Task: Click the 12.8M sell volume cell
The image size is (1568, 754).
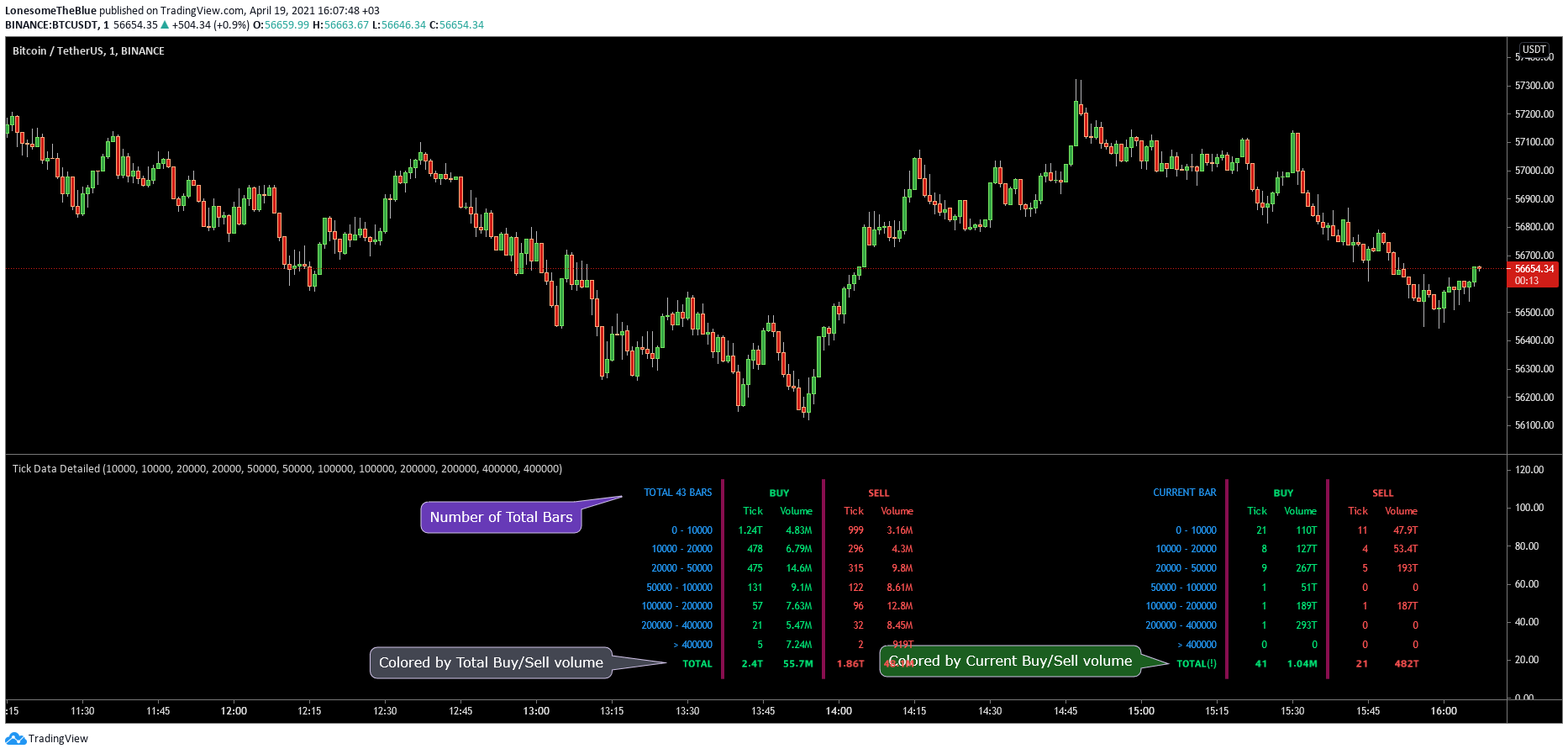Action: pos(899,606)
